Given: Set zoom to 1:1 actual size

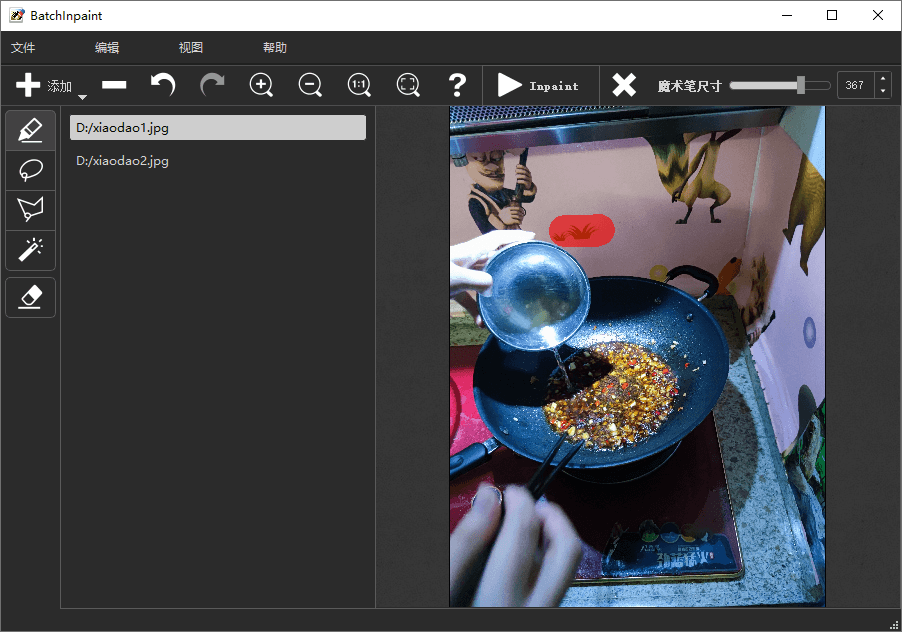Looking at the screenshot, I should 359,85.
